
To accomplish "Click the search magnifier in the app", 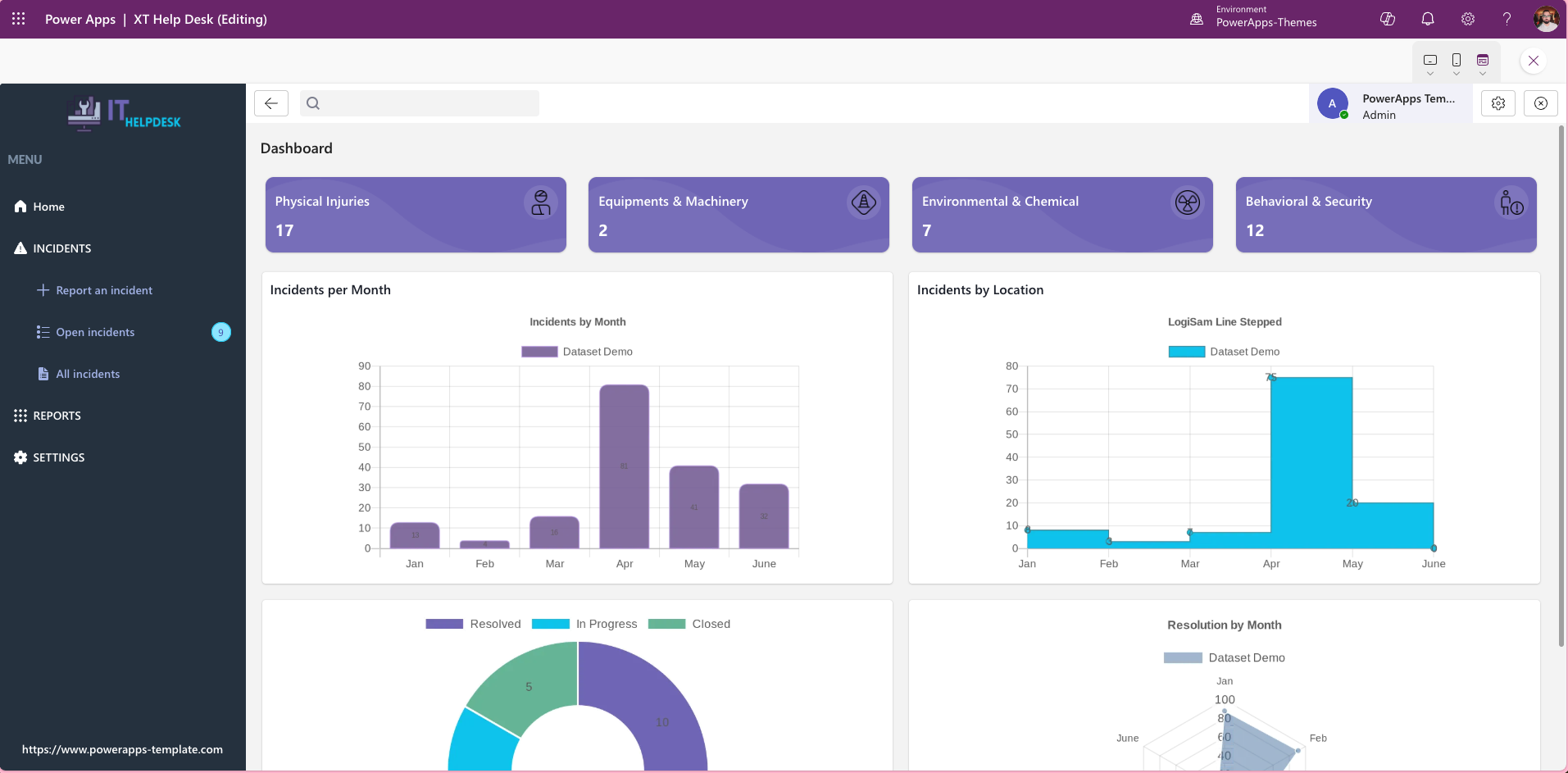I will (x=313, y=103).
